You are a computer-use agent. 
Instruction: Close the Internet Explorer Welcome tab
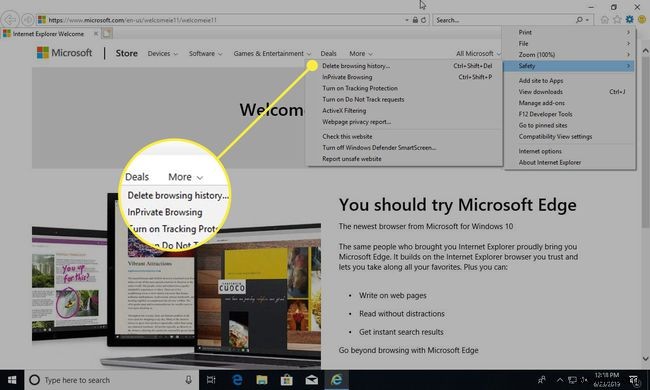pyautogui.click(x=96, y=34)
